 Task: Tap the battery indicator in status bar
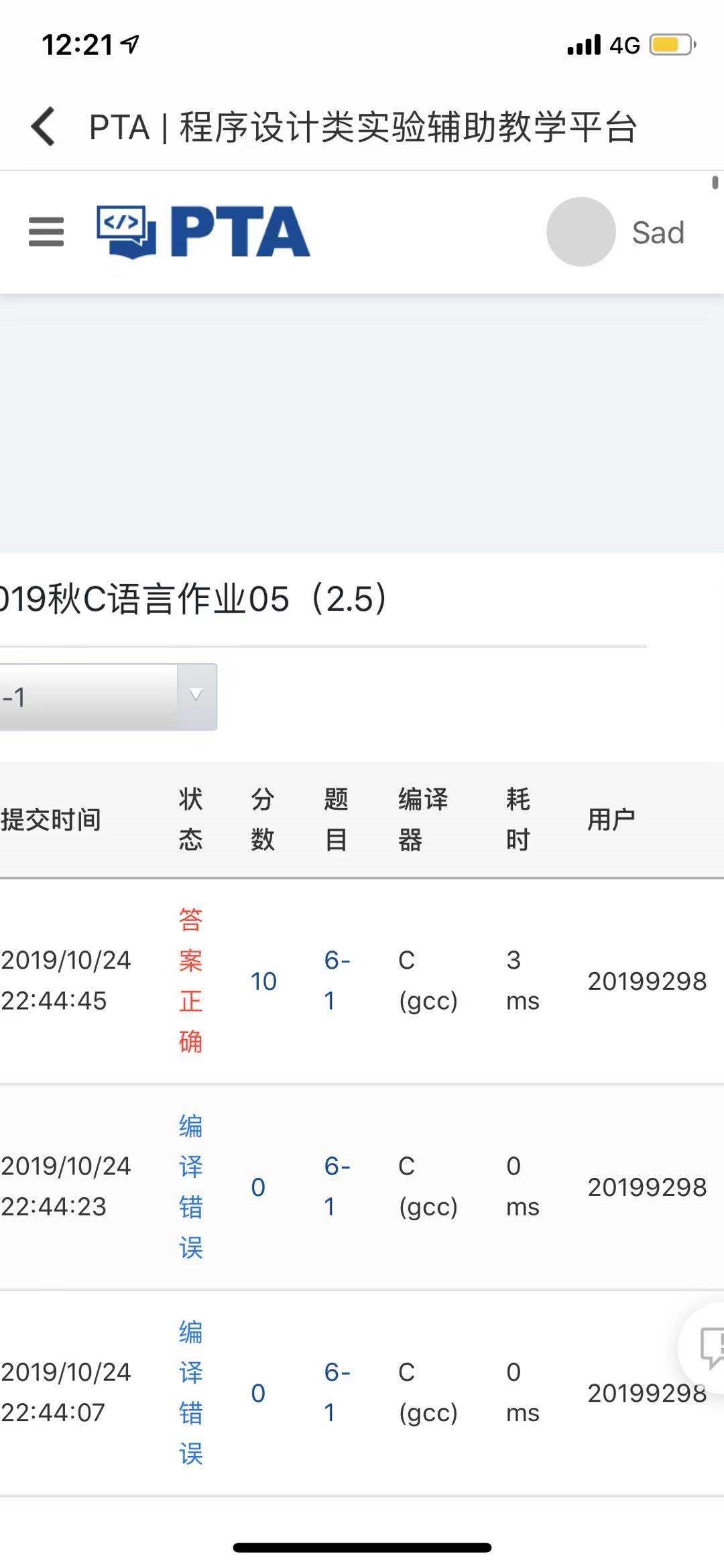click(x=672, y=45)
